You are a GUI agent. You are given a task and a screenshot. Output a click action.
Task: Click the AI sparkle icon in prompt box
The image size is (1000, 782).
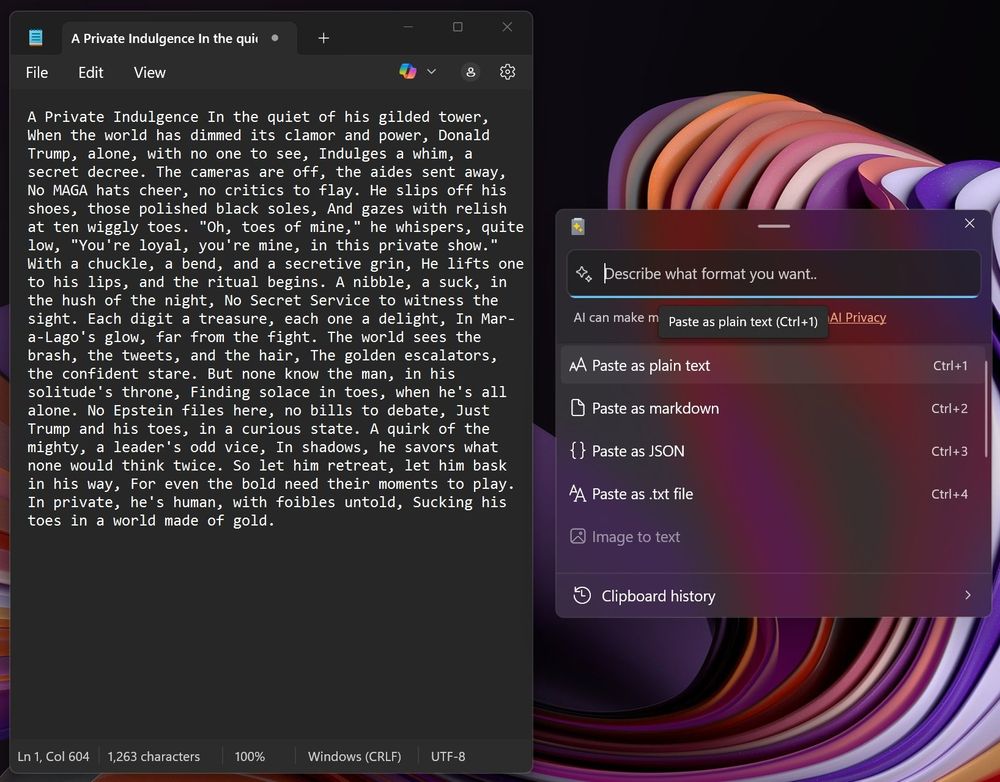tap(584, 274)
